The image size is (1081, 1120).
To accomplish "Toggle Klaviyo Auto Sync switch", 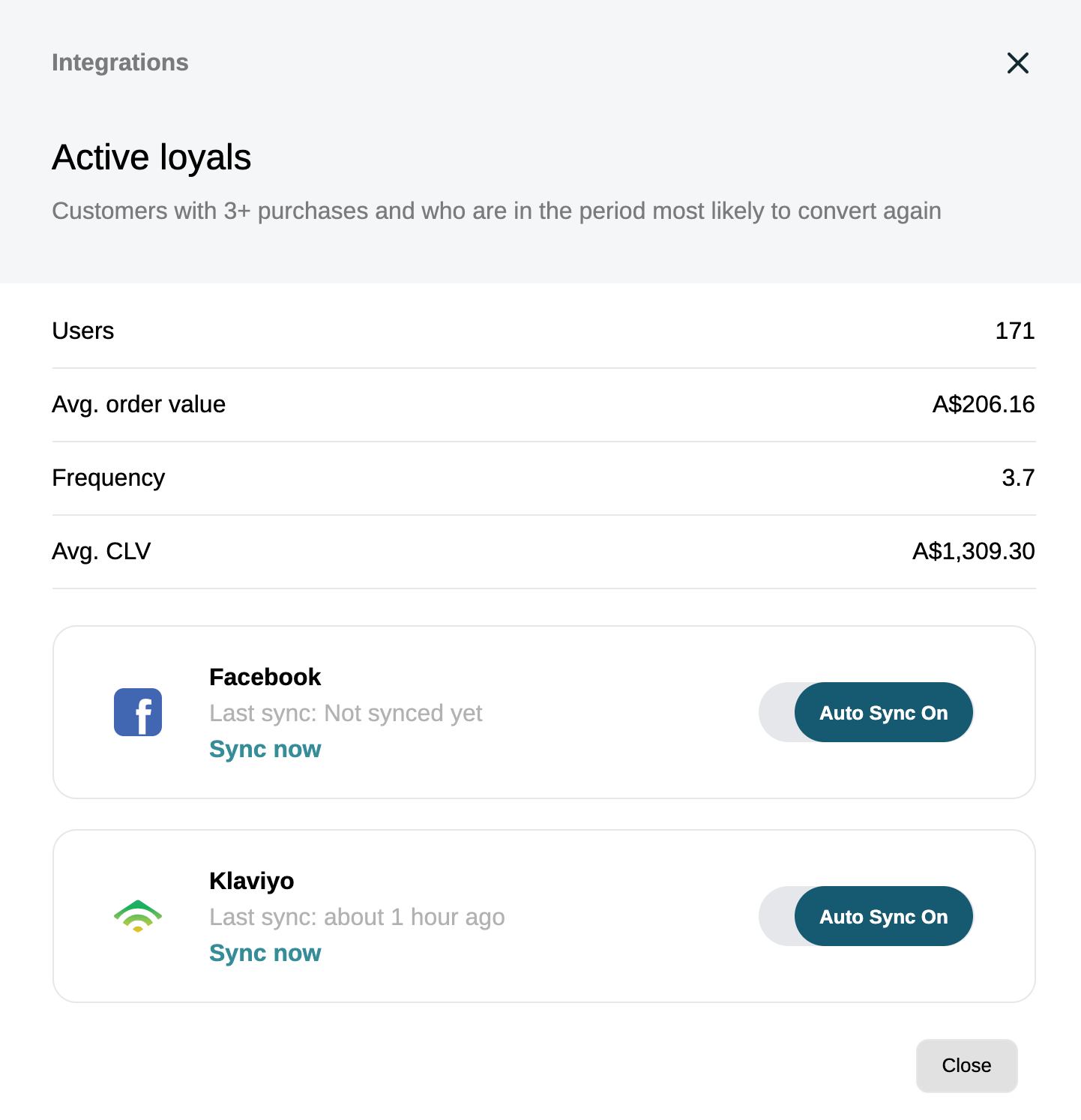I will point(866,916).
